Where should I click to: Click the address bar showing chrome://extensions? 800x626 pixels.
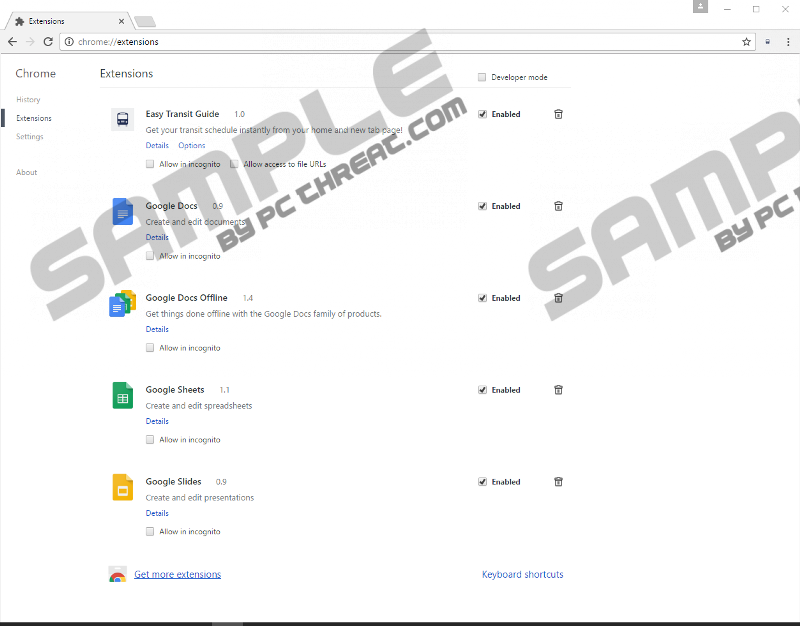(400, 42)
